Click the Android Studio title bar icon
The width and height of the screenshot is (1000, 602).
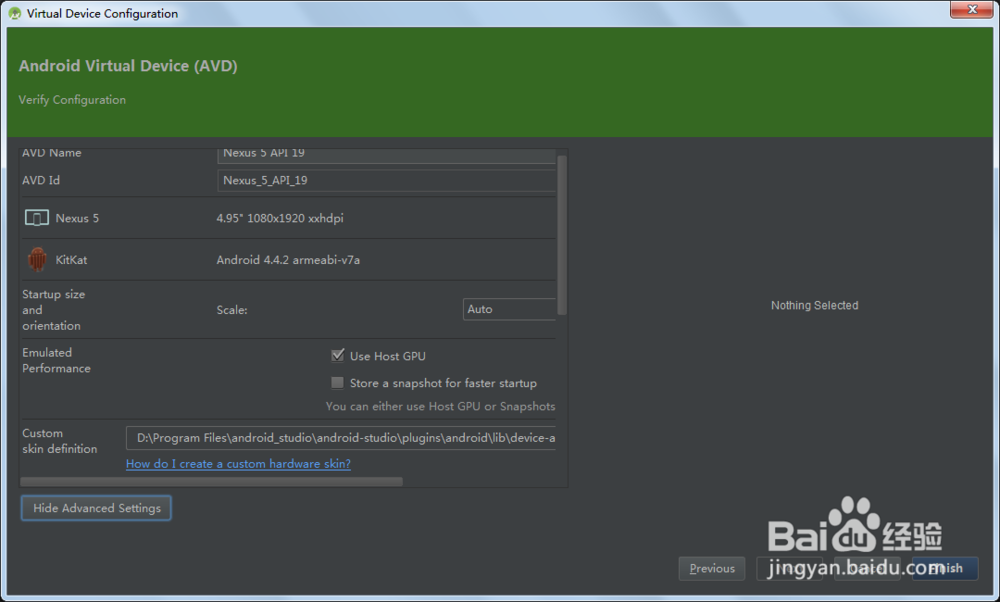pos(15,13)
